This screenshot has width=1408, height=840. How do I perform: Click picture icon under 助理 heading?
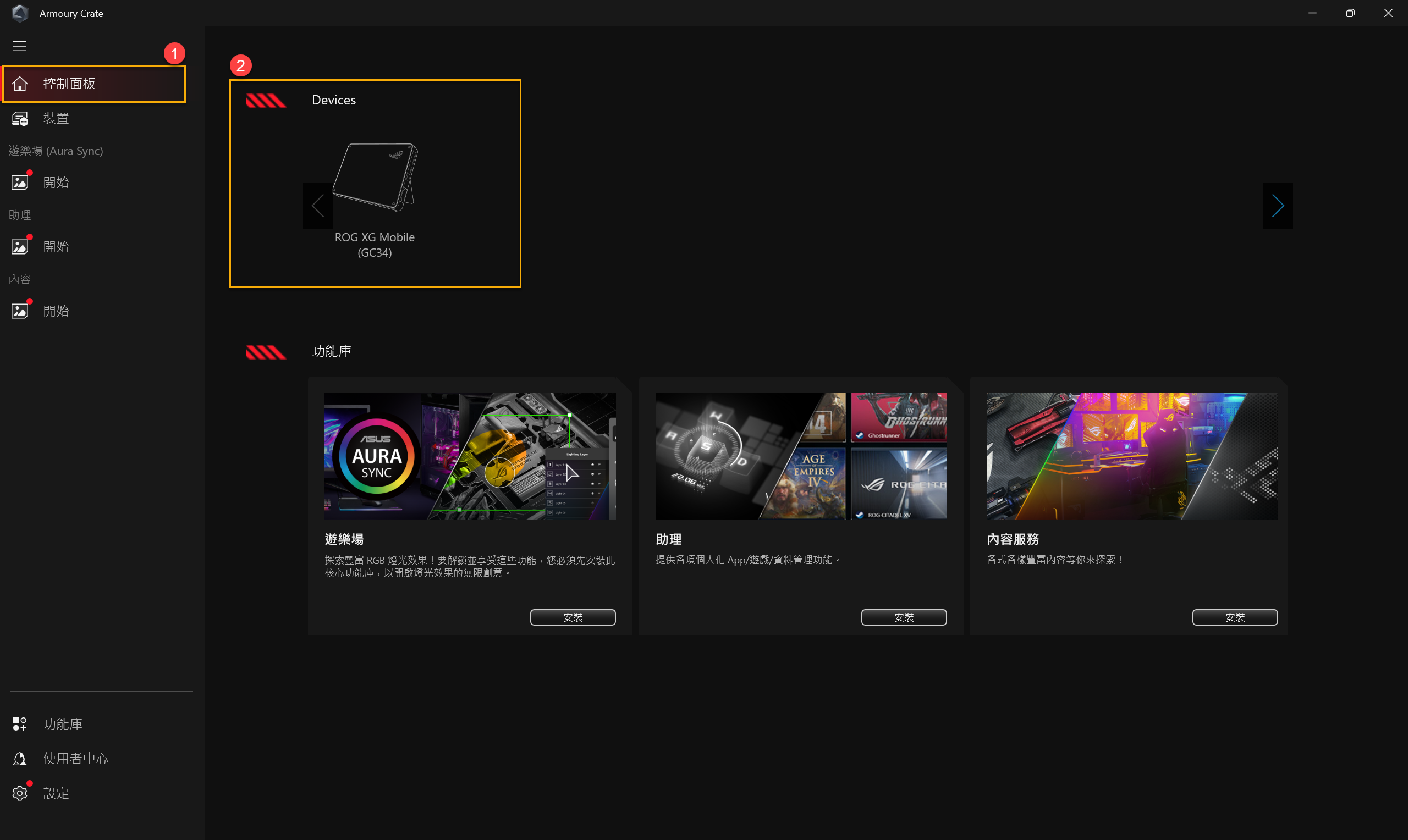click(x=20, y=247)
